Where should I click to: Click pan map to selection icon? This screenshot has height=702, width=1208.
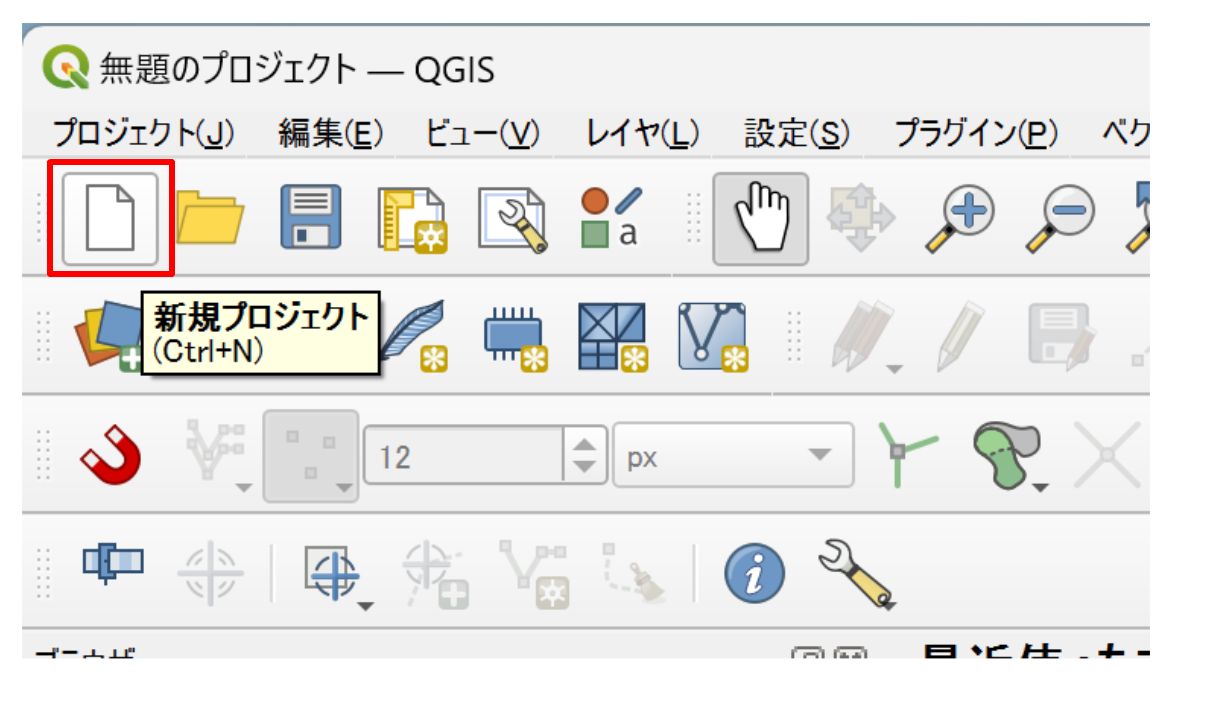click(860, 219)
